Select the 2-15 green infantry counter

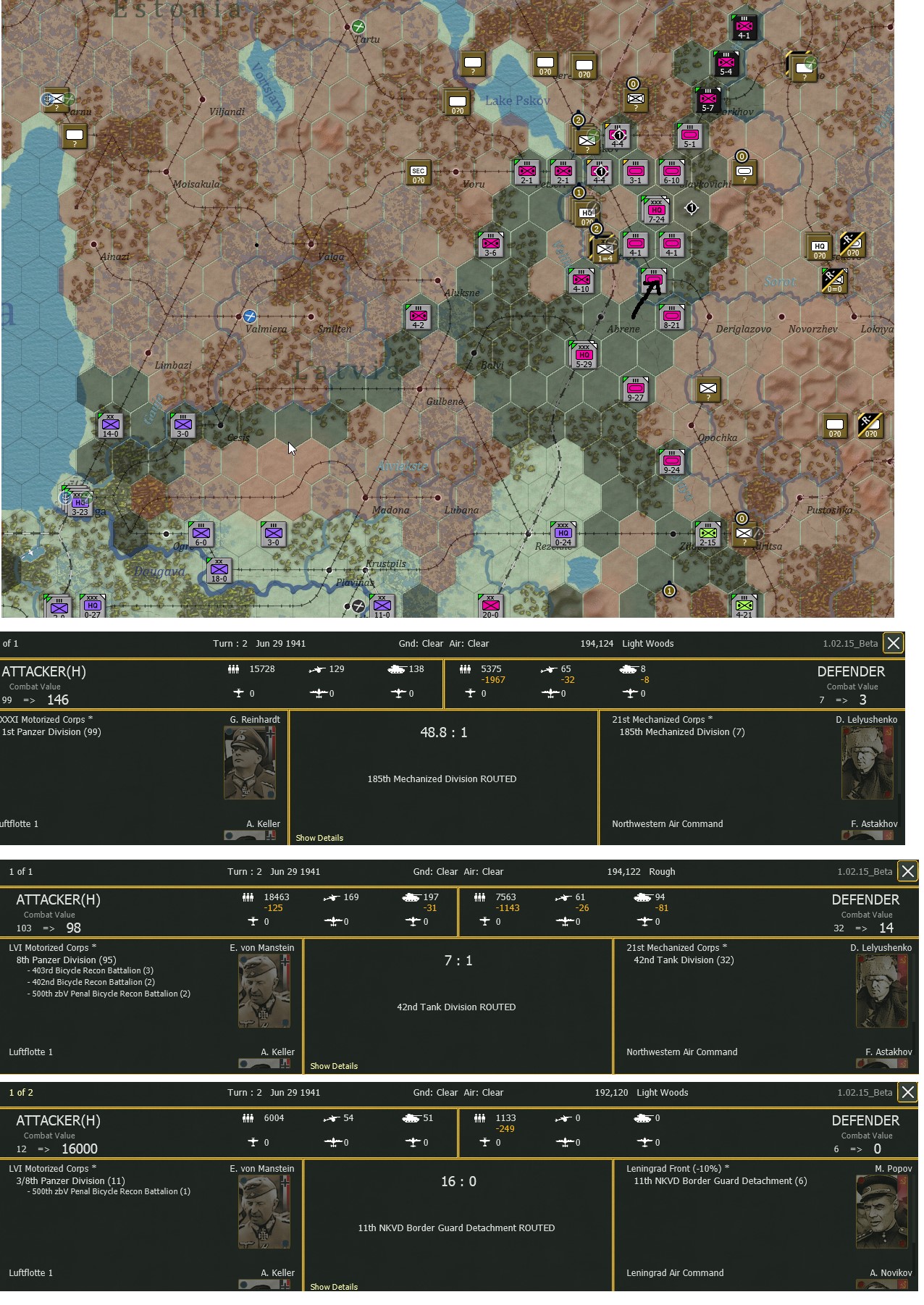pos(707,534)
